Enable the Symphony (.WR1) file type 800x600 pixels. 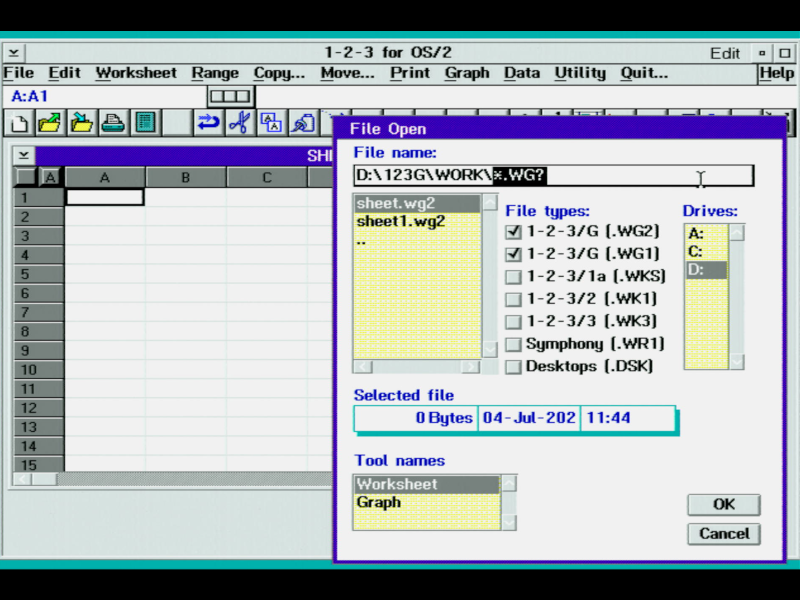pos(513,344)
